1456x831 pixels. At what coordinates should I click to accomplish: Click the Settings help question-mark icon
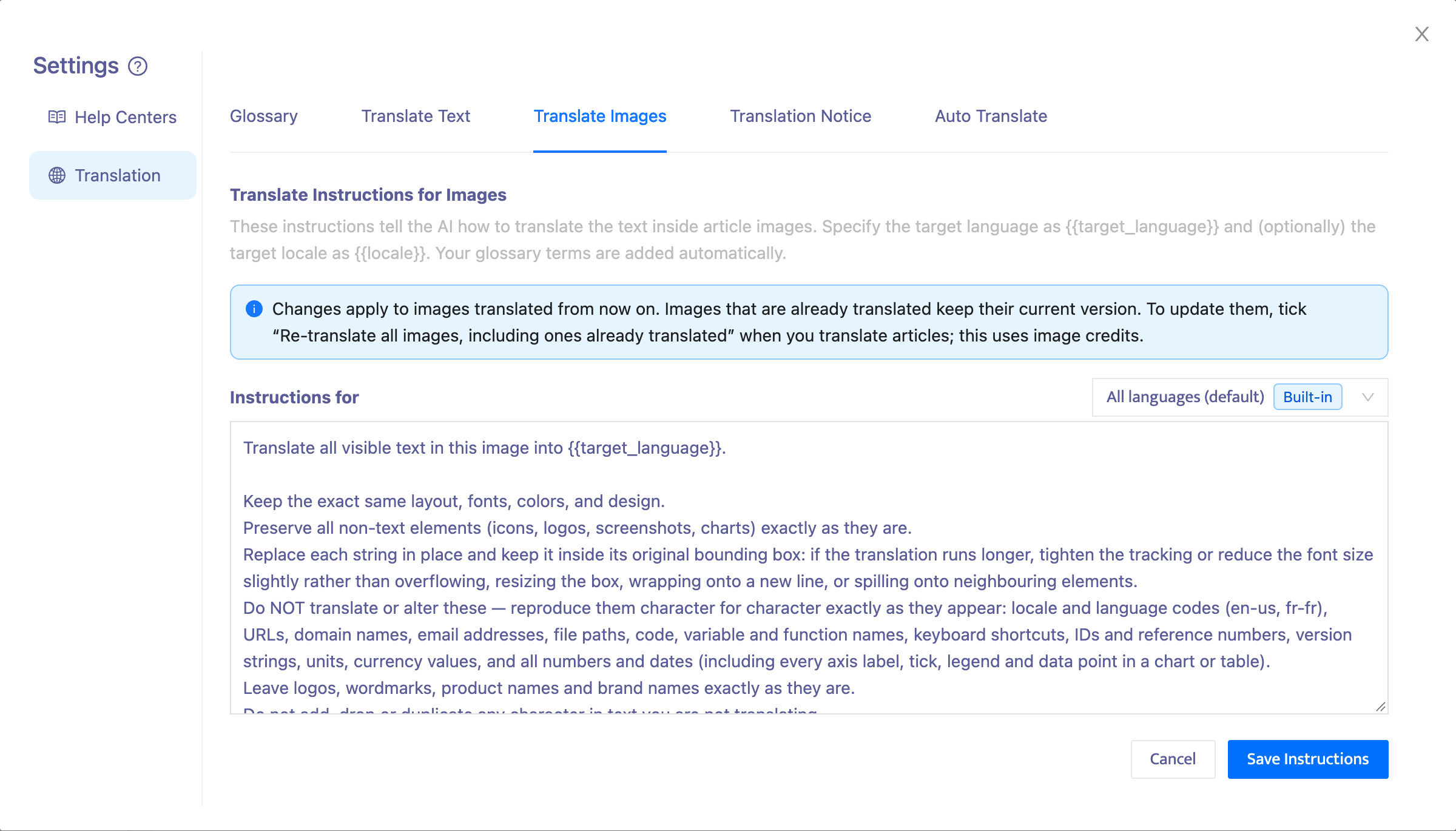point(138,66)
